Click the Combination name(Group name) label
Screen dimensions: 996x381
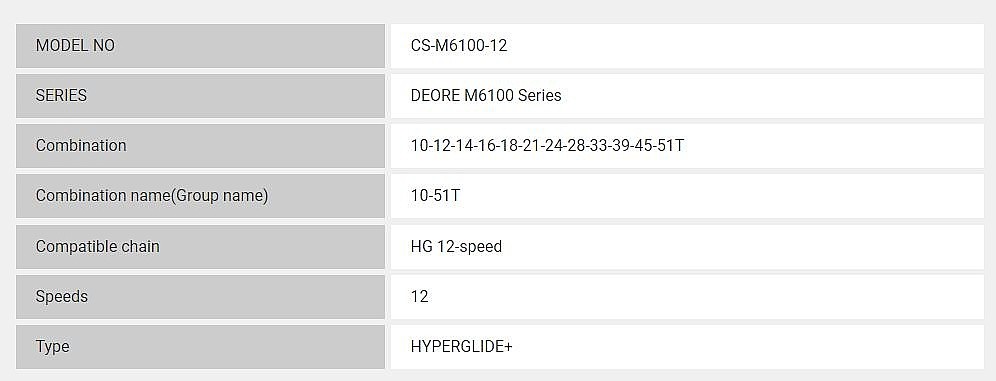point(152,196)
